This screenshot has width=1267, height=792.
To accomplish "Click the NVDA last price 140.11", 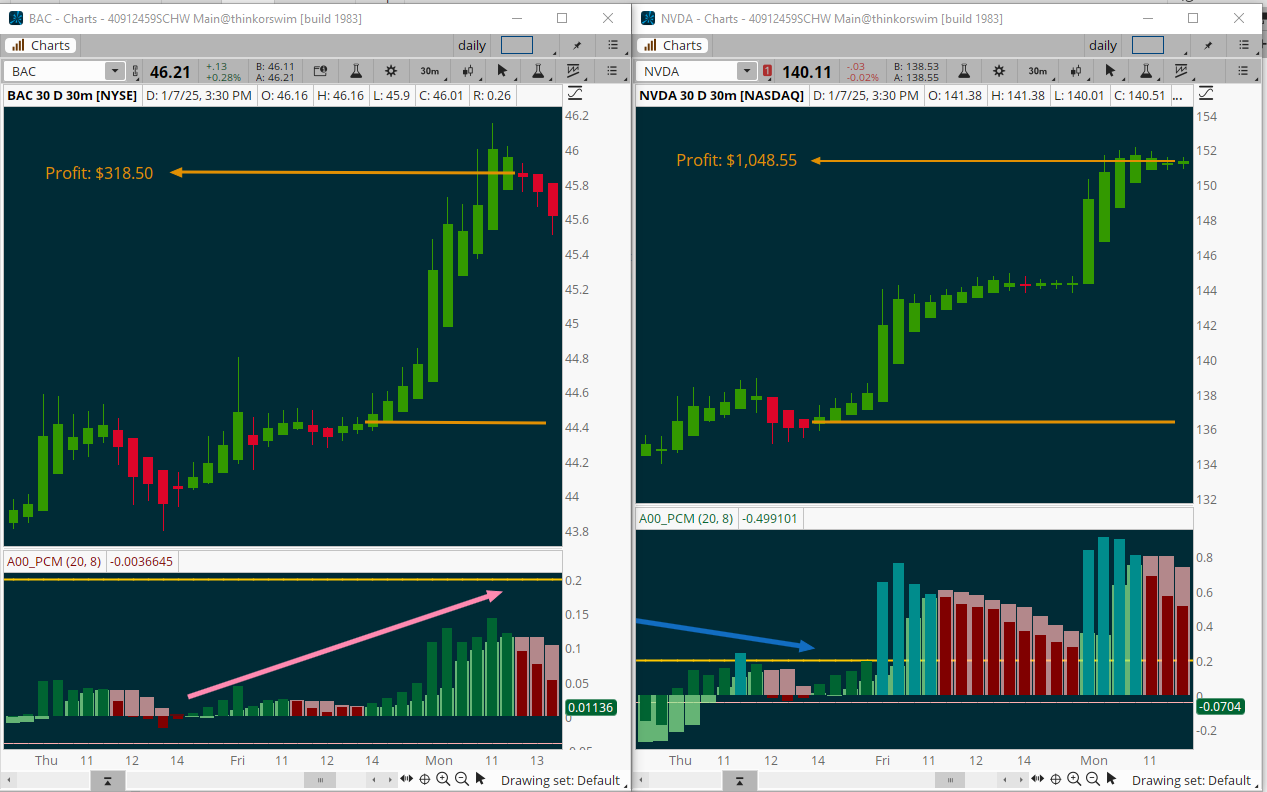I will click(x=807, y=72).
